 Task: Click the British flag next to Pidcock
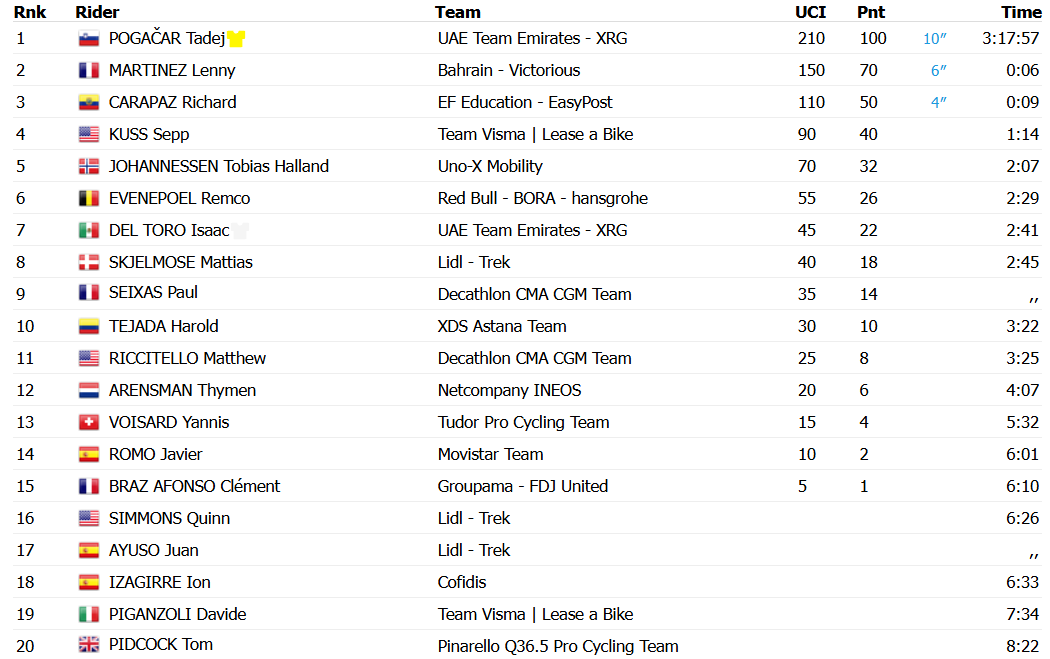[x=89, y=645]
